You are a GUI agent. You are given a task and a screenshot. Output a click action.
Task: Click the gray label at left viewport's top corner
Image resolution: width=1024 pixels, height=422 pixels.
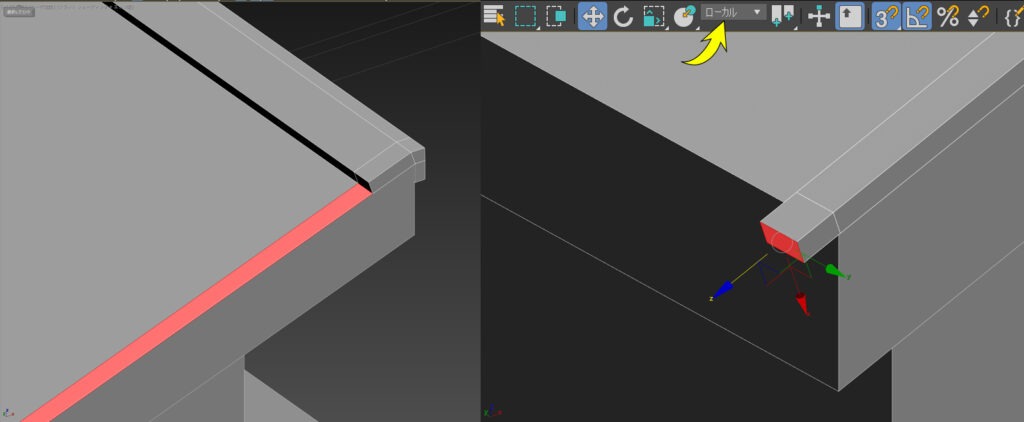(x=20, y=12)
